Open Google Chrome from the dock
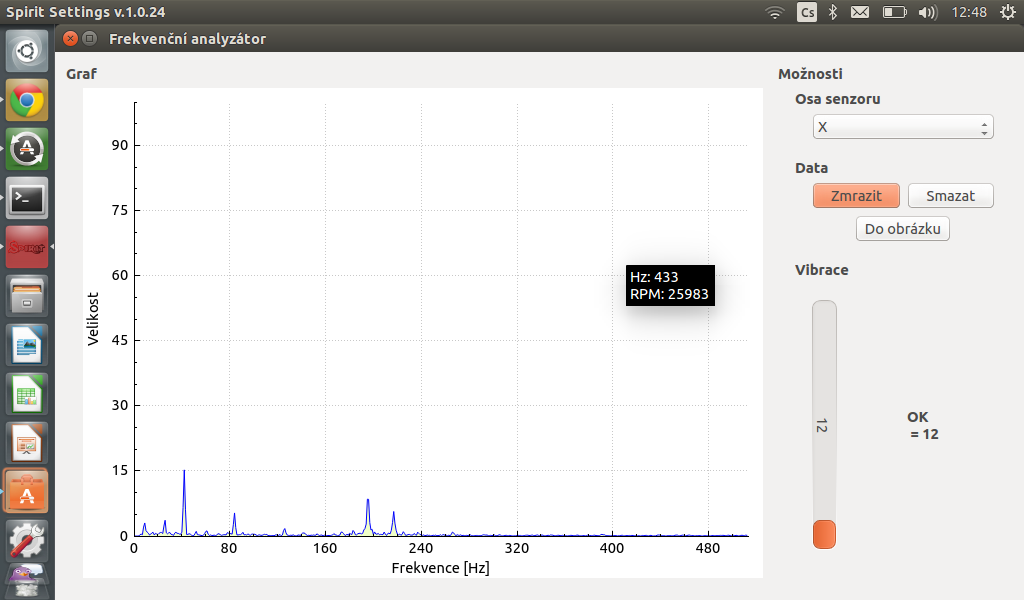 point(27,100)
